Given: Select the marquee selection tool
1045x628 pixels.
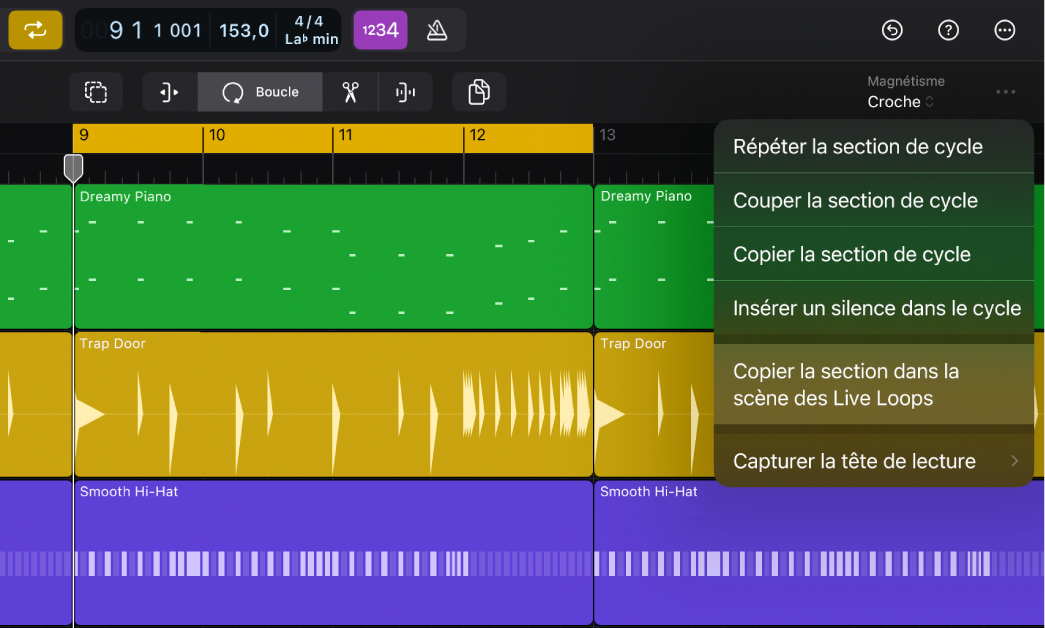Looking at the screenshot, I should [x=96, y=91].
